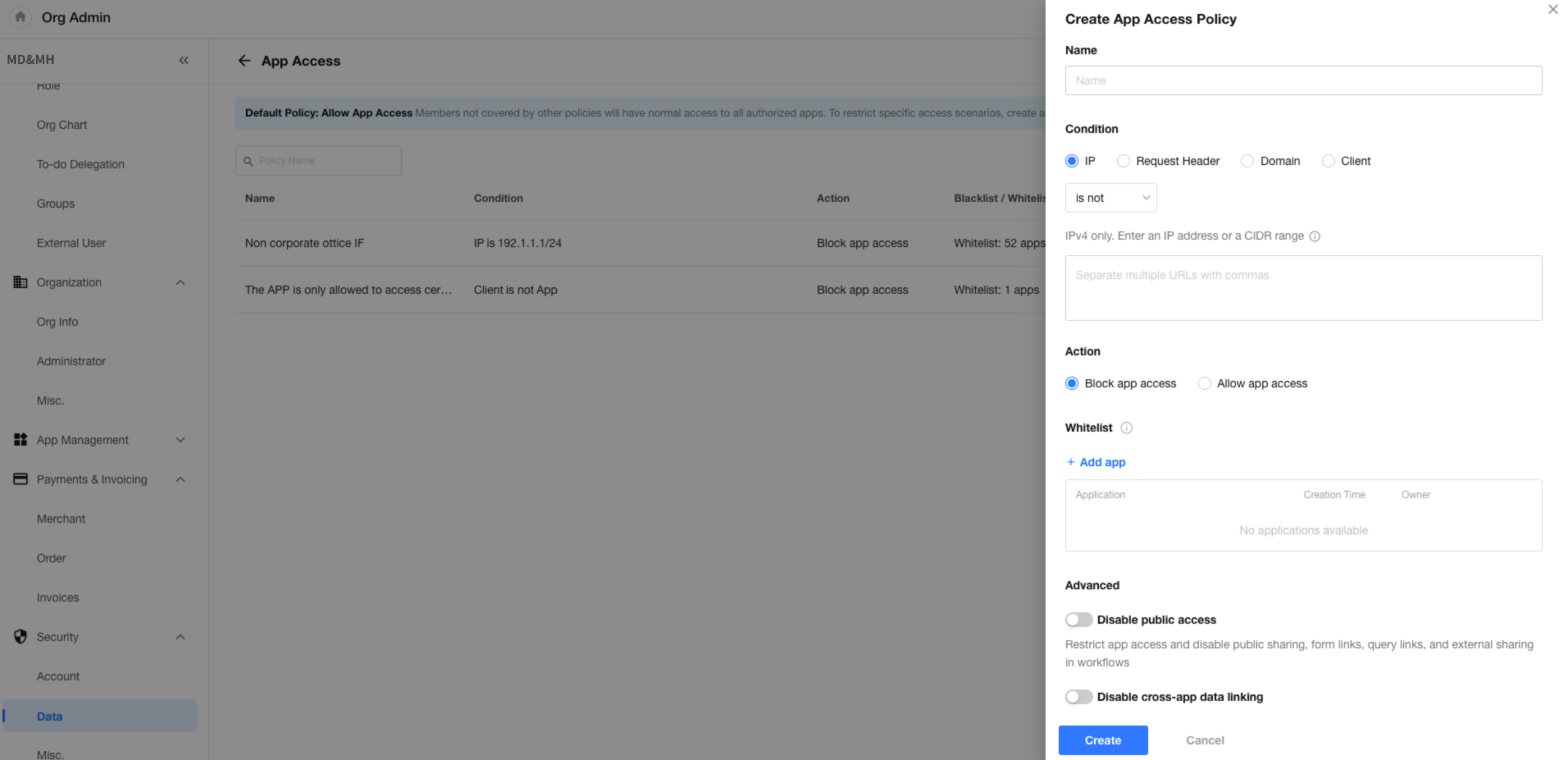Click the App Management grid icon
Screen dimensions: 1568x760
pyautogui.click(x=20, y=440)
